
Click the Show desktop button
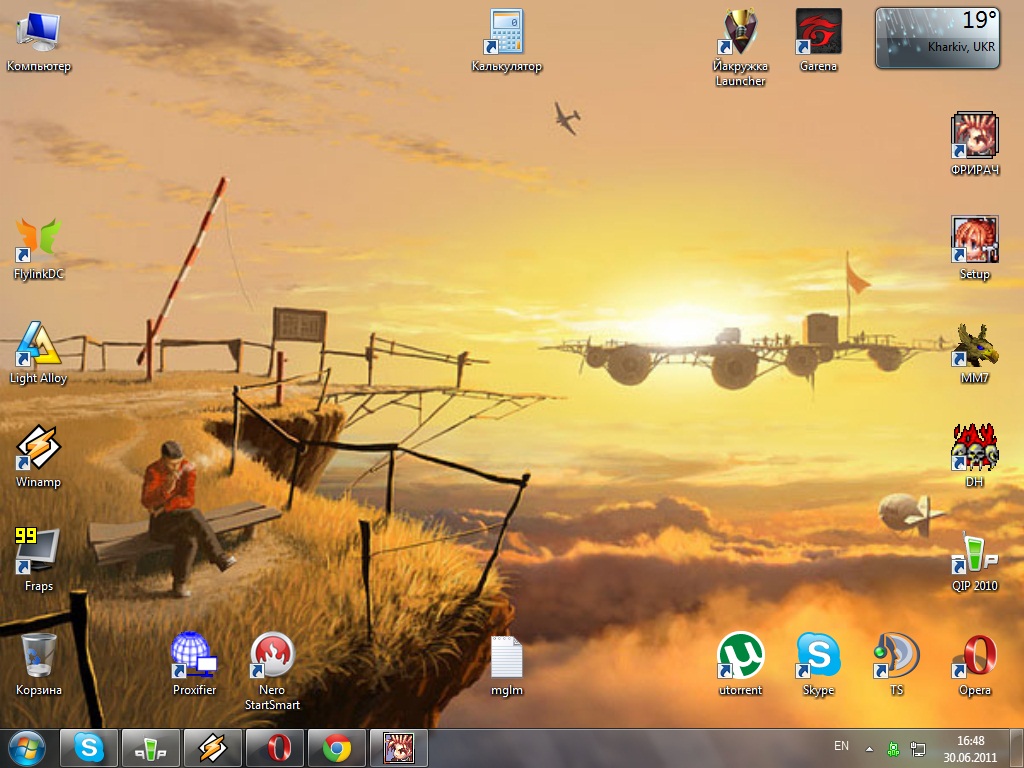click(x=1017, y=748)
